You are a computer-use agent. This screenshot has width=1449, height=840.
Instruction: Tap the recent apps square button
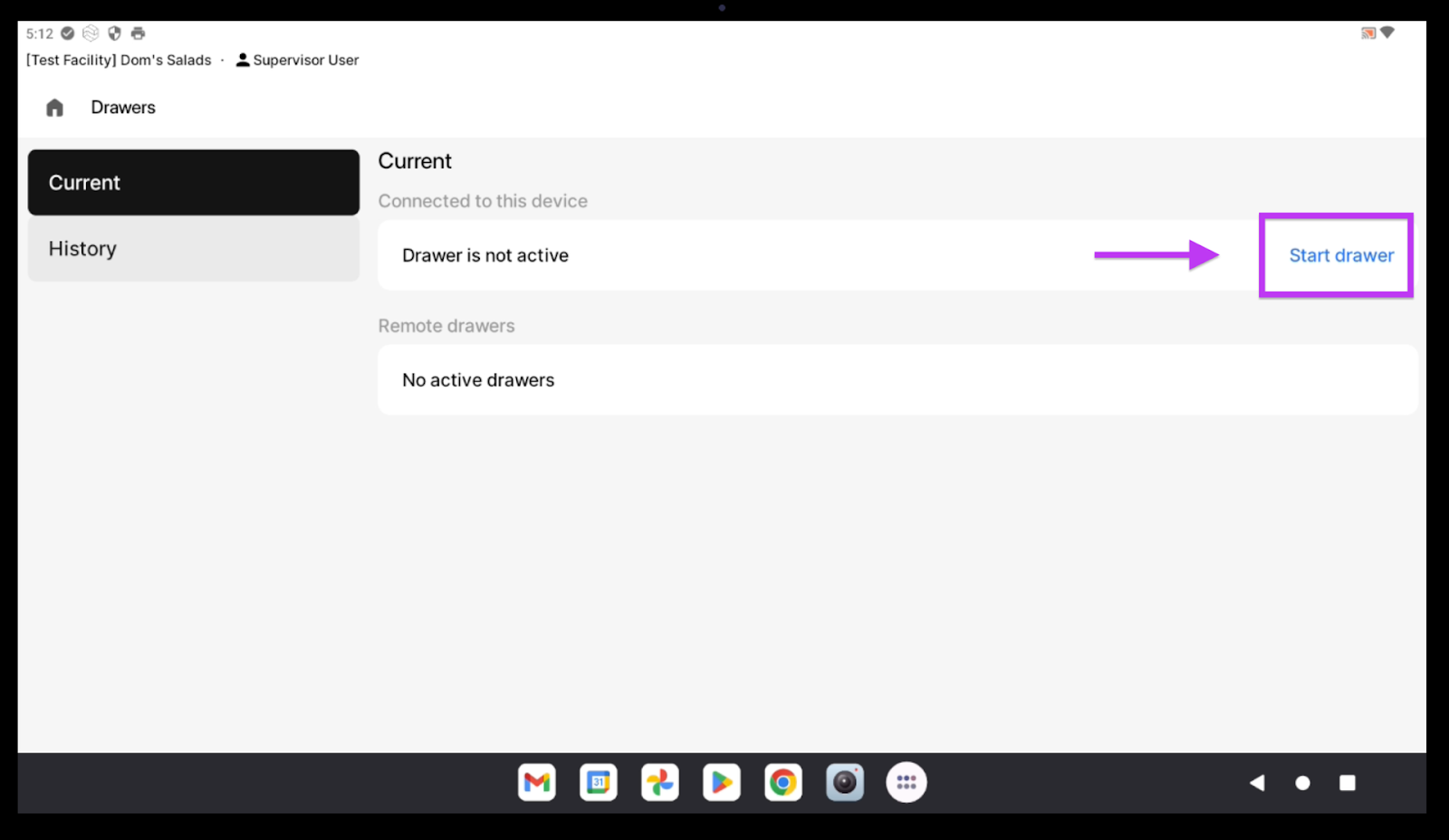point(1348,783)
